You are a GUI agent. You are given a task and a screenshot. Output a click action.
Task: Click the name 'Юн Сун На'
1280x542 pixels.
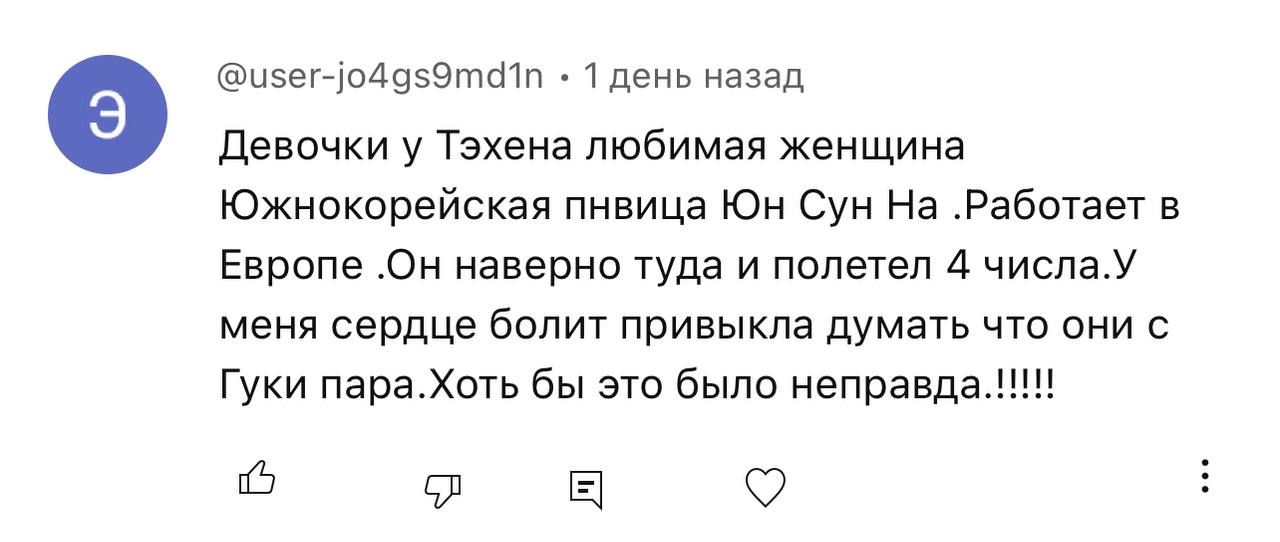pyautogui.click(x=830, y=207)
